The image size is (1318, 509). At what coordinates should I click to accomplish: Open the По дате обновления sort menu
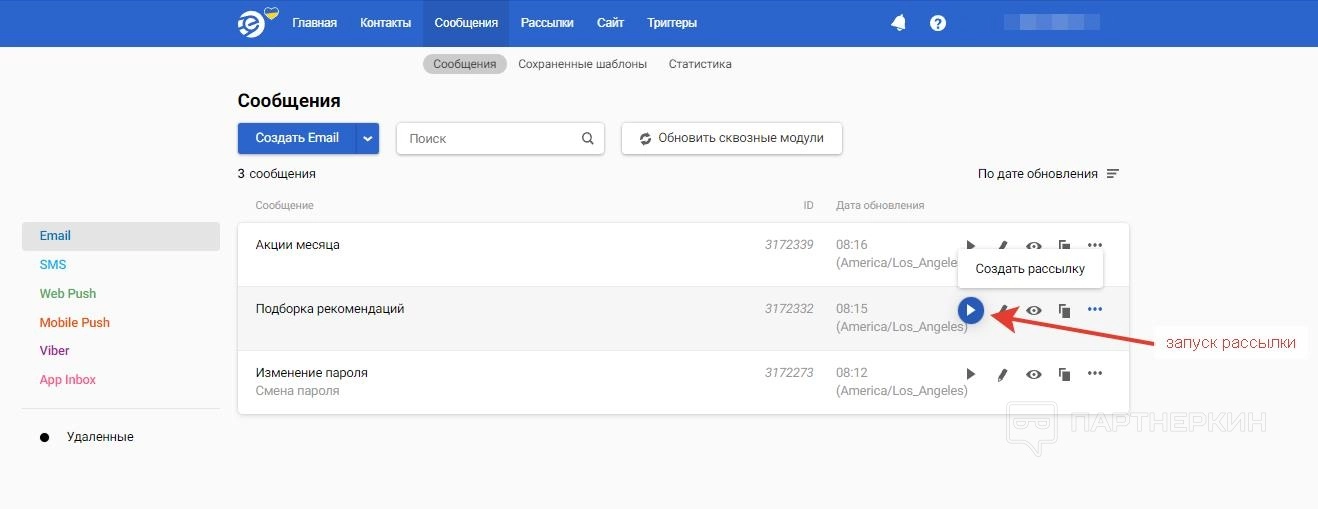(x=1048, y=174)
